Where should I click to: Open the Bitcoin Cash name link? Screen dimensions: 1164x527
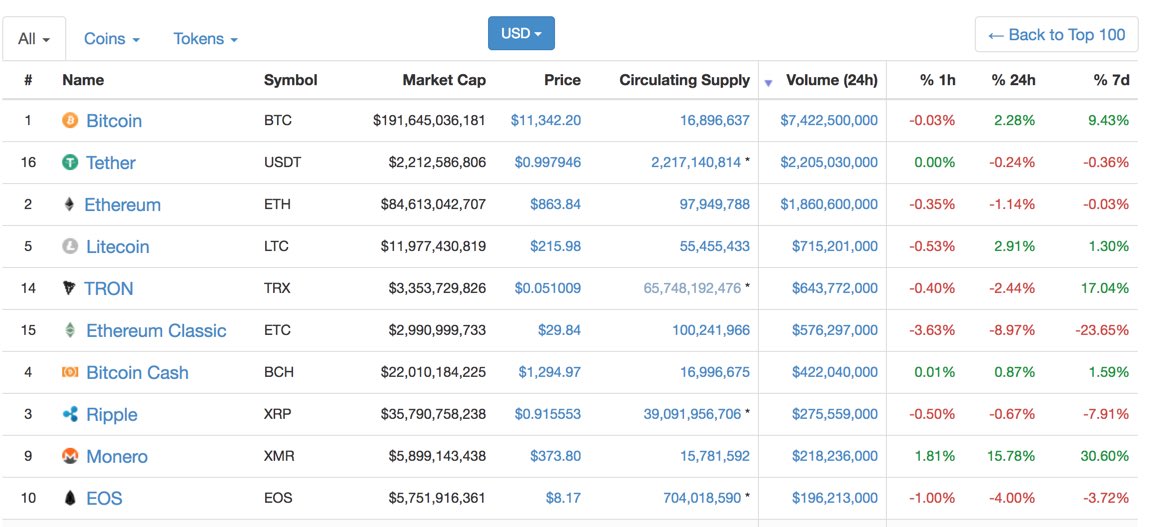137,372
